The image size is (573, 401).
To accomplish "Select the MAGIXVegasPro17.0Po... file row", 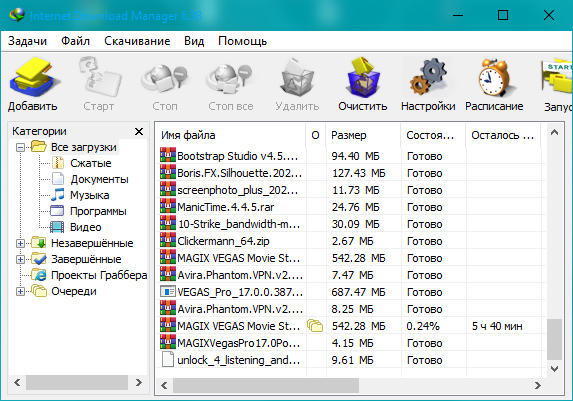I will [x=351, y=343].
